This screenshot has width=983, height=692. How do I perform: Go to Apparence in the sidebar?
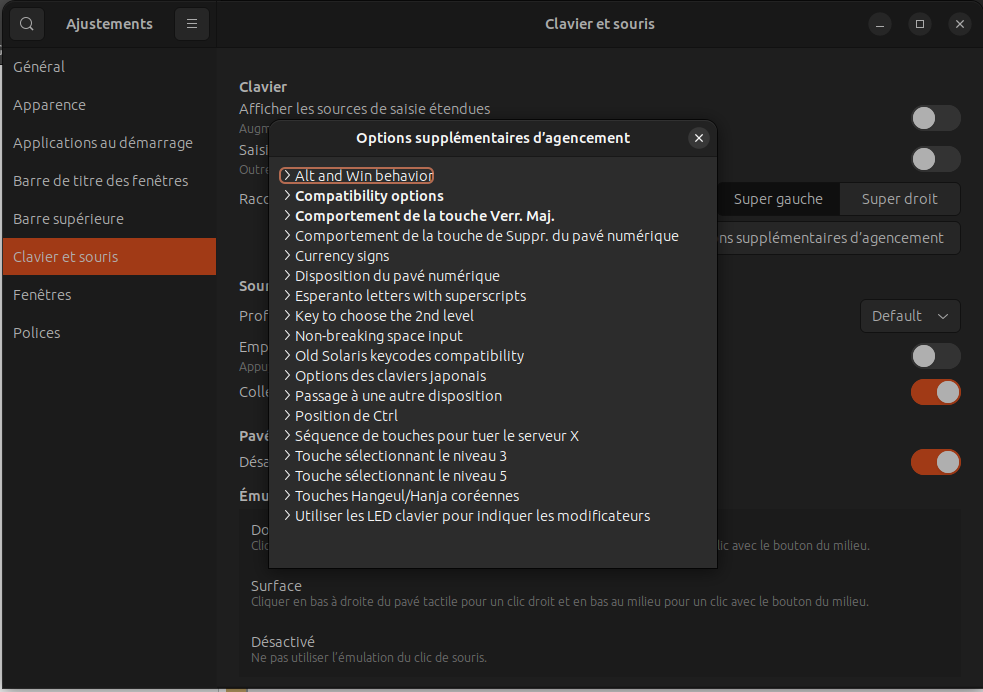(49, 105)
